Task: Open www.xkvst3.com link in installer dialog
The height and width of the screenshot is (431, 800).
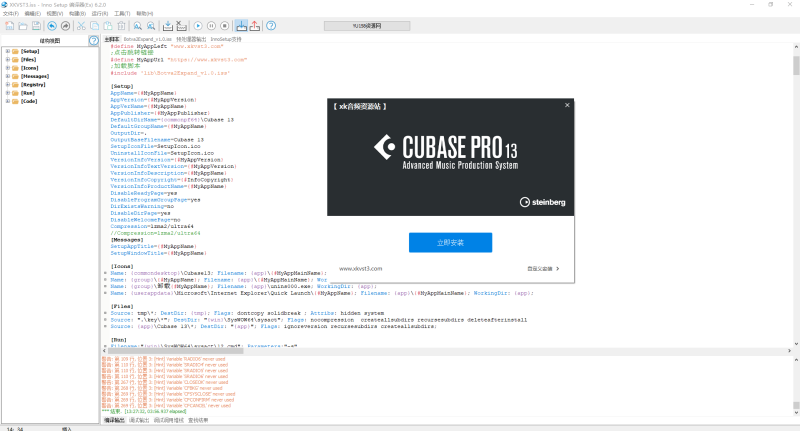Action: (361, 269)
